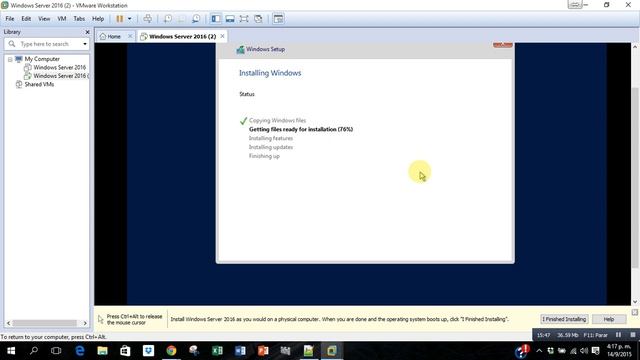Click the library search input field

[x=46, y=44]
